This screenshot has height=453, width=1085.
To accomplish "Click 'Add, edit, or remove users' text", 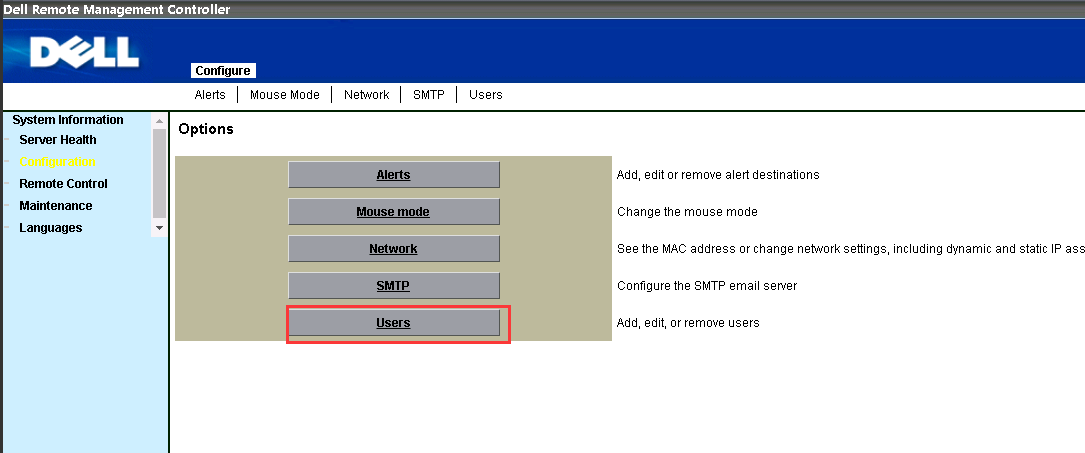I will click(689, 323).
